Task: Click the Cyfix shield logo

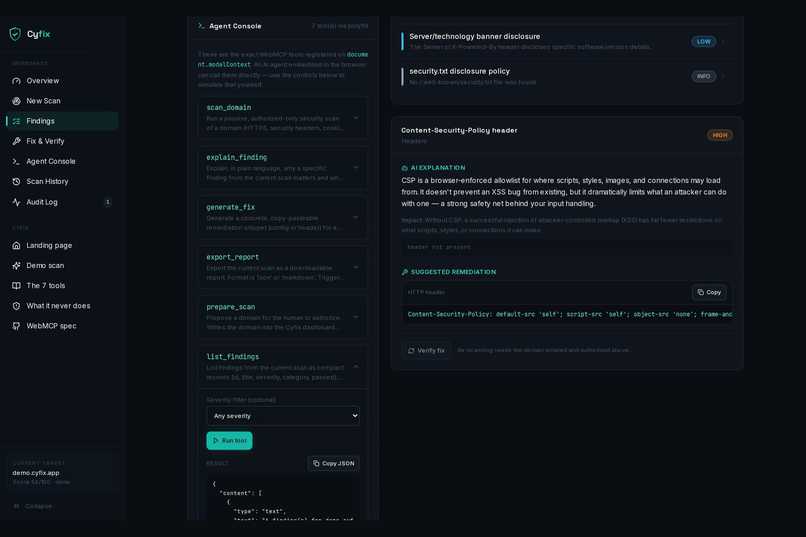Action: point(15,34)
